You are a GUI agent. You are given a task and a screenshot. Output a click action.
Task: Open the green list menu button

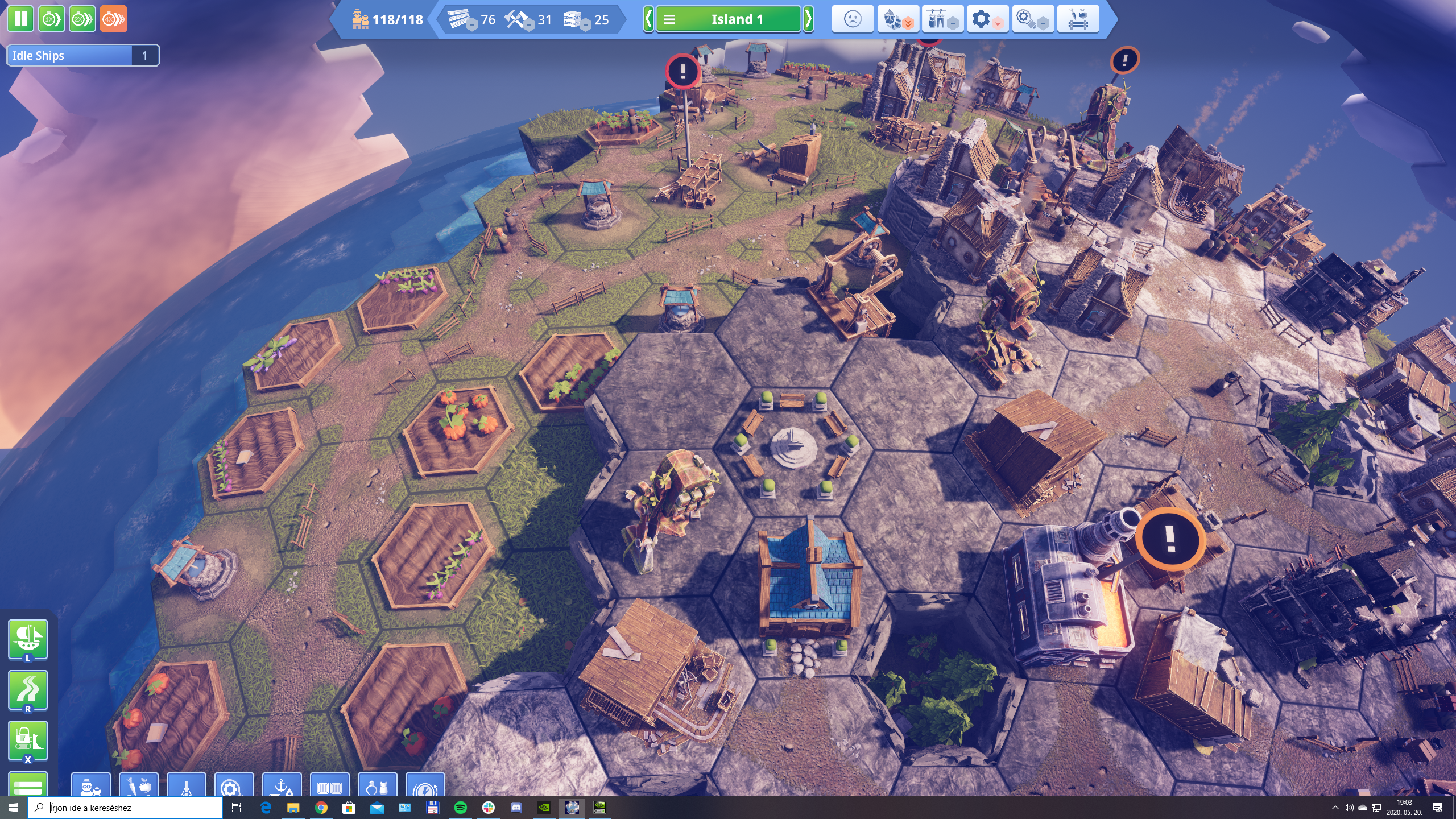(x=28, y=785)
